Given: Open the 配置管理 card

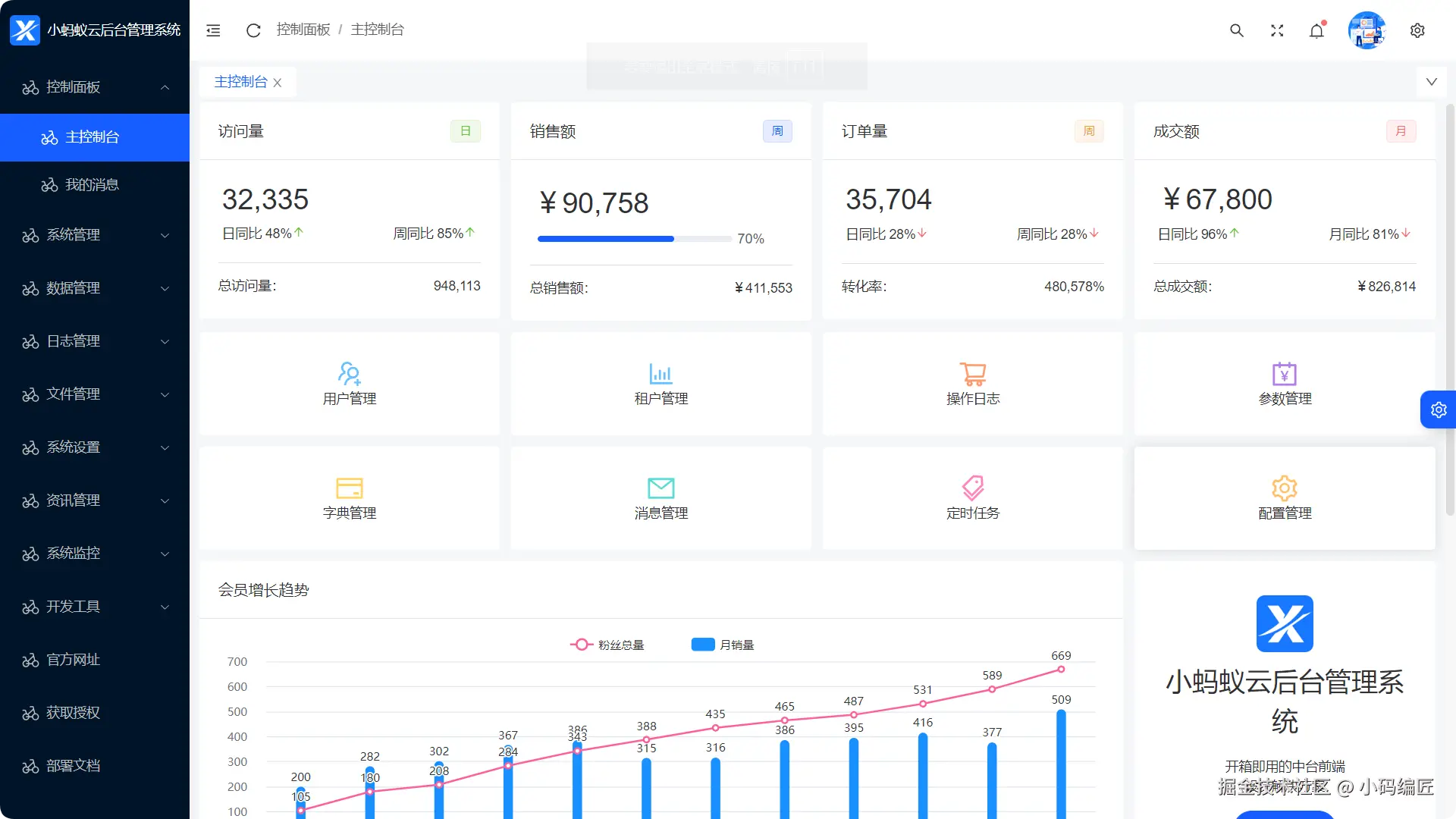Looking at the screenshot, I should [x=1285, y=497].
